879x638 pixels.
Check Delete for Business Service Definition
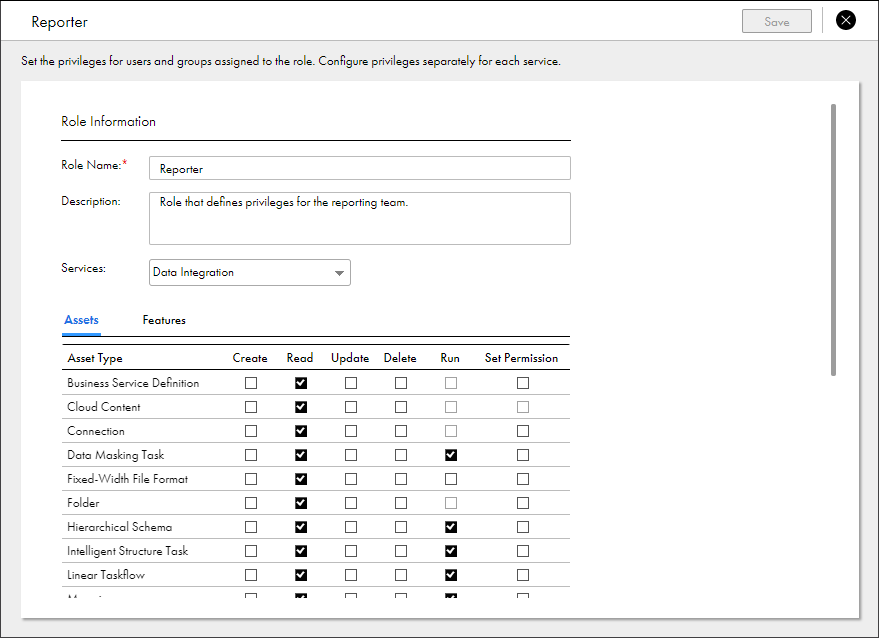click(x=401, y=383)
